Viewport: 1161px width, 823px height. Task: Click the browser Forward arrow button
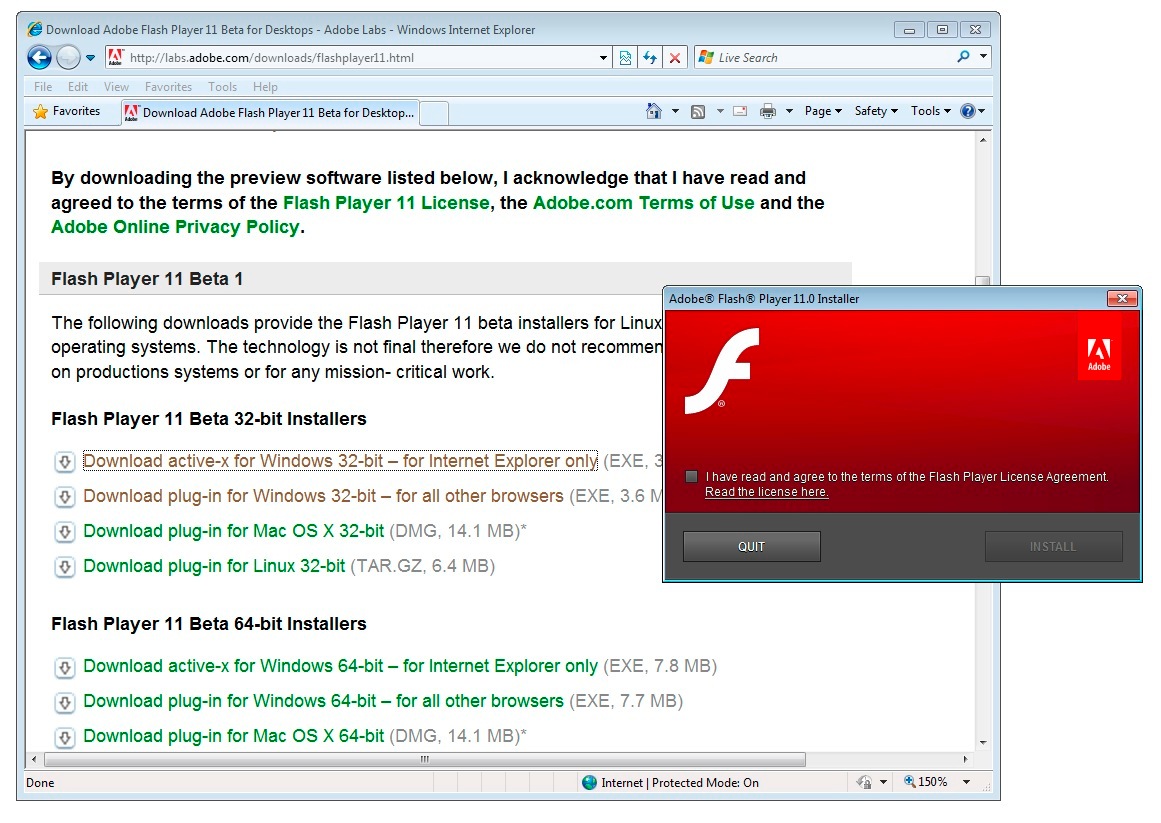pos(68,57)
